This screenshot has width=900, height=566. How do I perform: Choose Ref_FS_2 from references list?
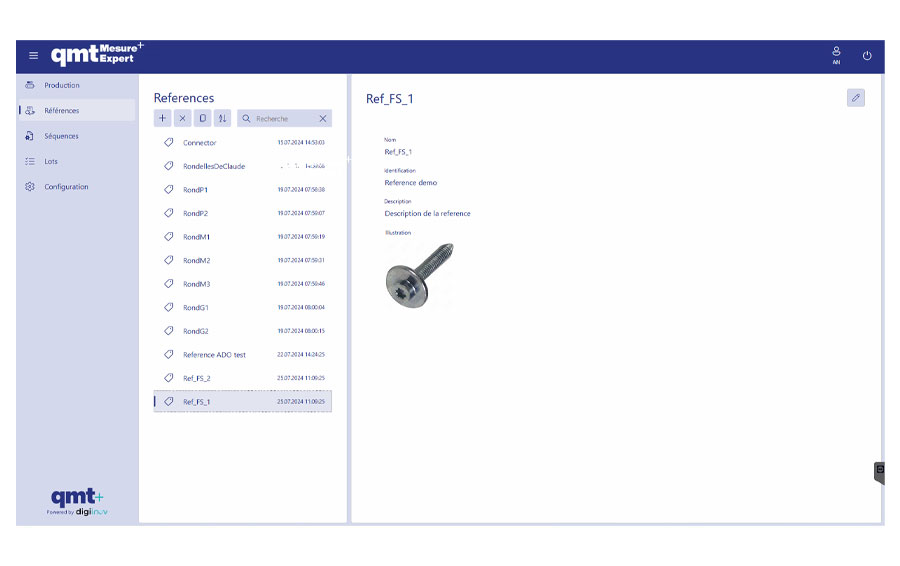(x=197, y=378)
